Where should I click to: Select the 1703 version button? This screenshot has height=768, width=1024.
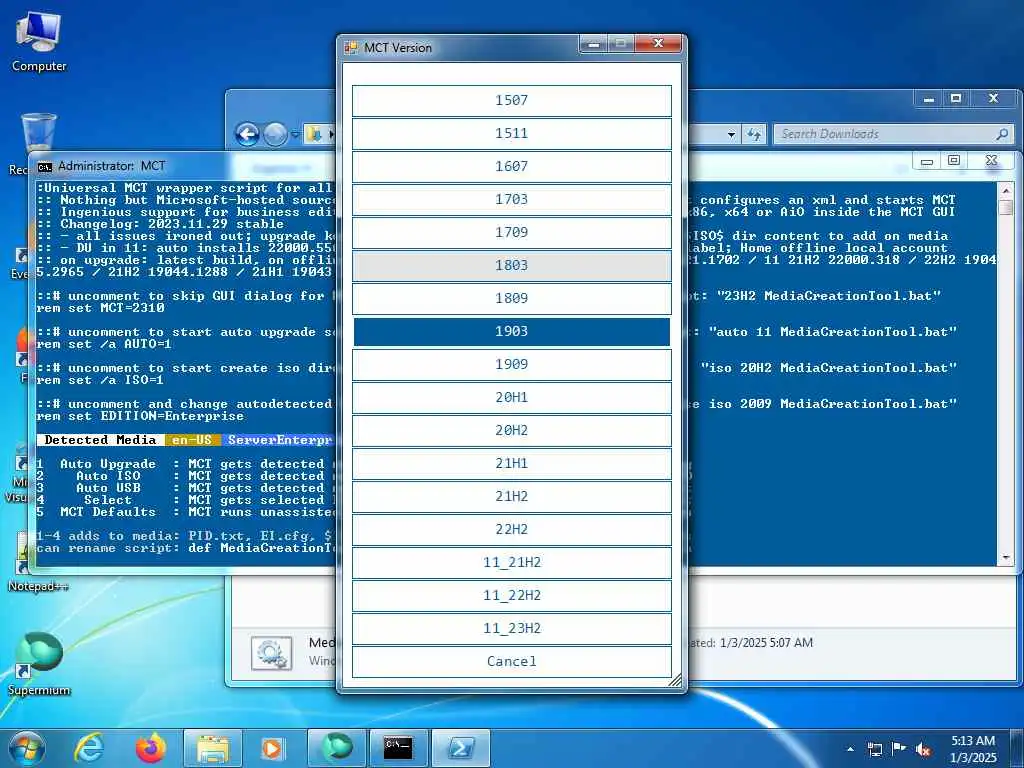point(511,199)
